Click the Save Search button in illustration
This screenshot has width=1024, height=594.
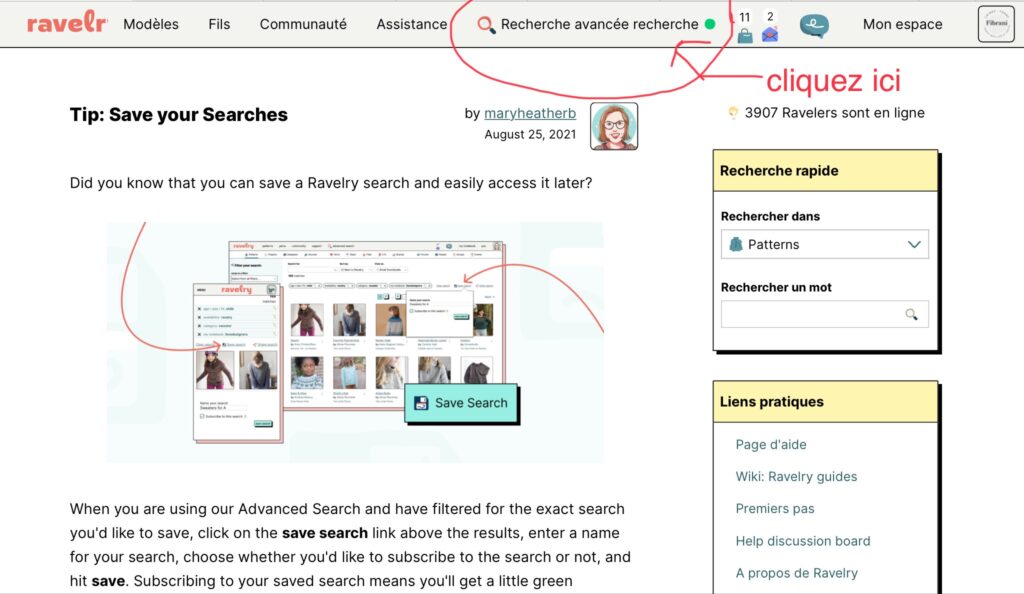(461, 403)
